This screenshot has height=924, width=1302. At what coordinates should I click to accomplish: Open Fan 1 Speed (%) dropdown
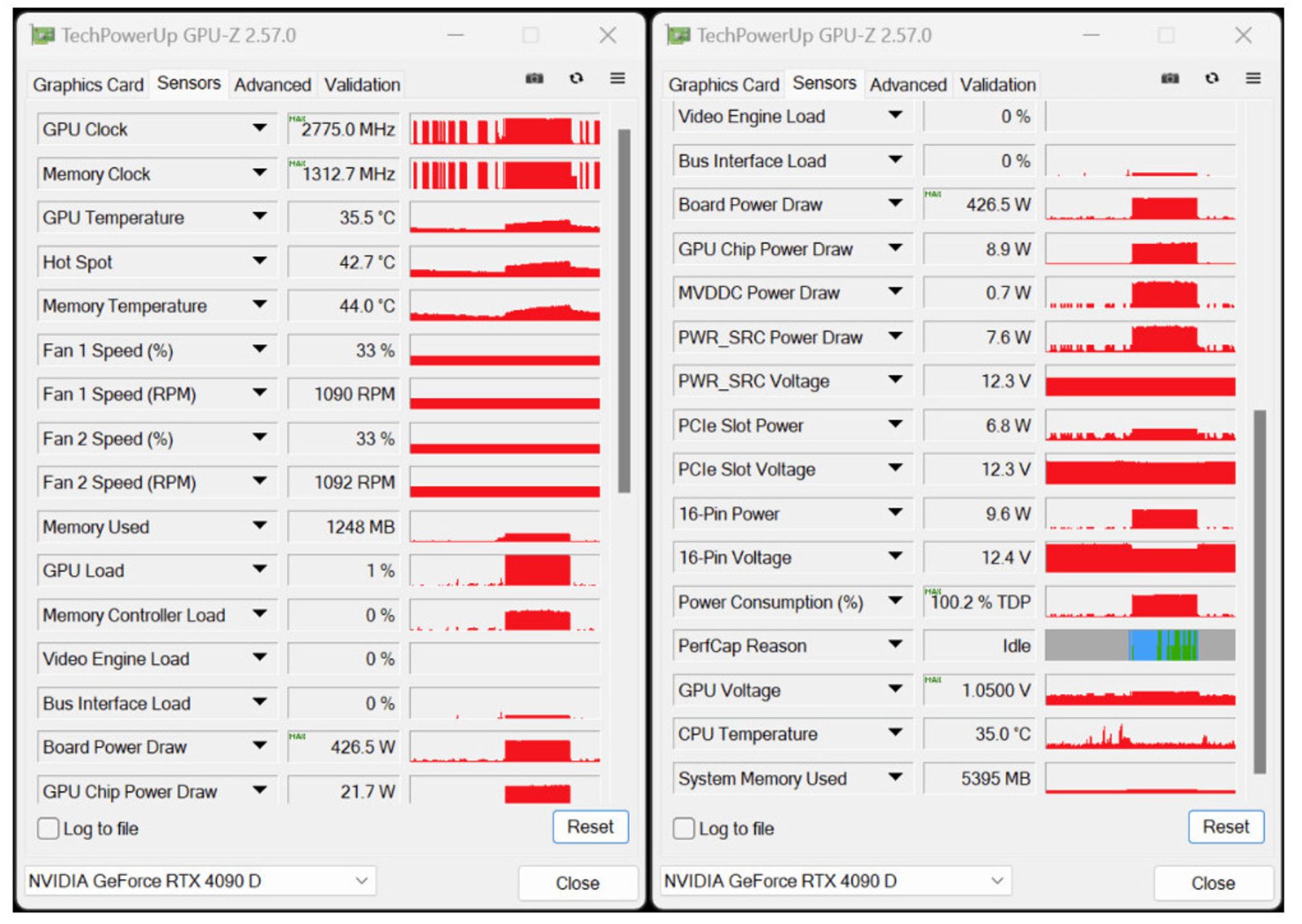pyautogui.click(x=260, y=349)
